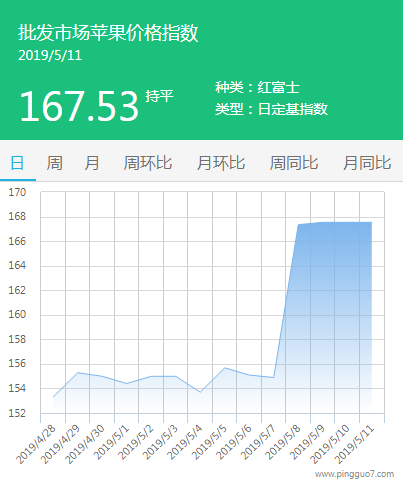Click the chart low point at 2019/5/4
The height and width of the screenshot is (486, 403).
coord(200,392)
